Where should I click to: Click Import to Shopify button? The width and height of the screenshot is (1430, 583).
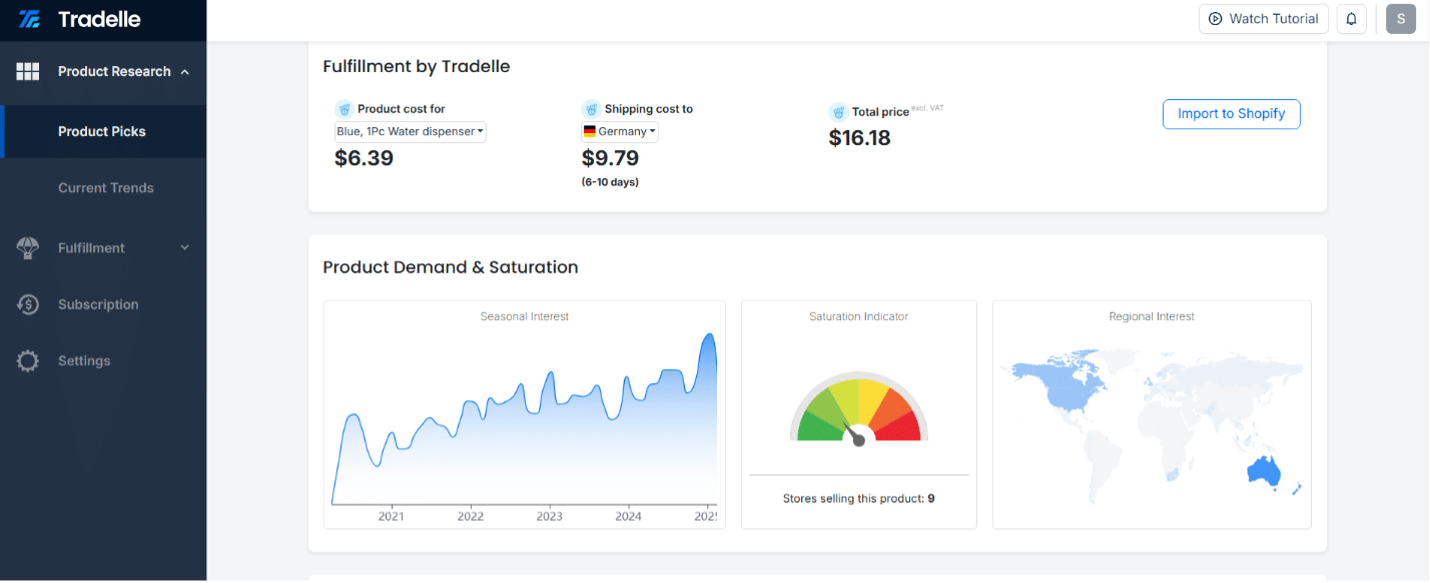[x=1231, y=114]
